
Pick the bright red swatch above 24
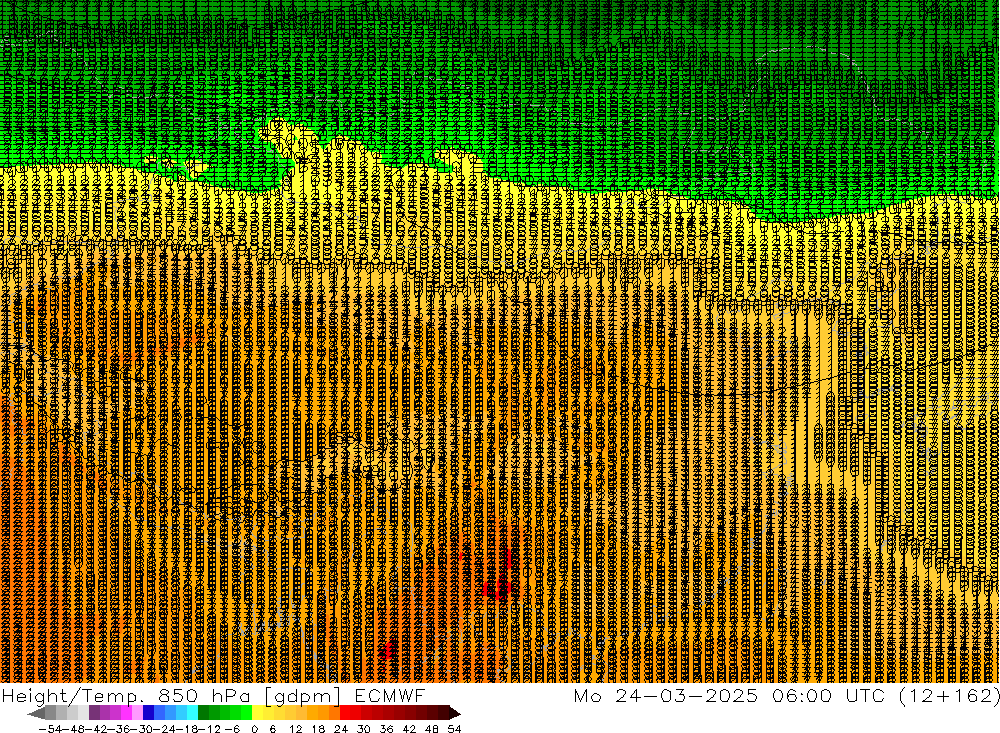tap(346, 713)
